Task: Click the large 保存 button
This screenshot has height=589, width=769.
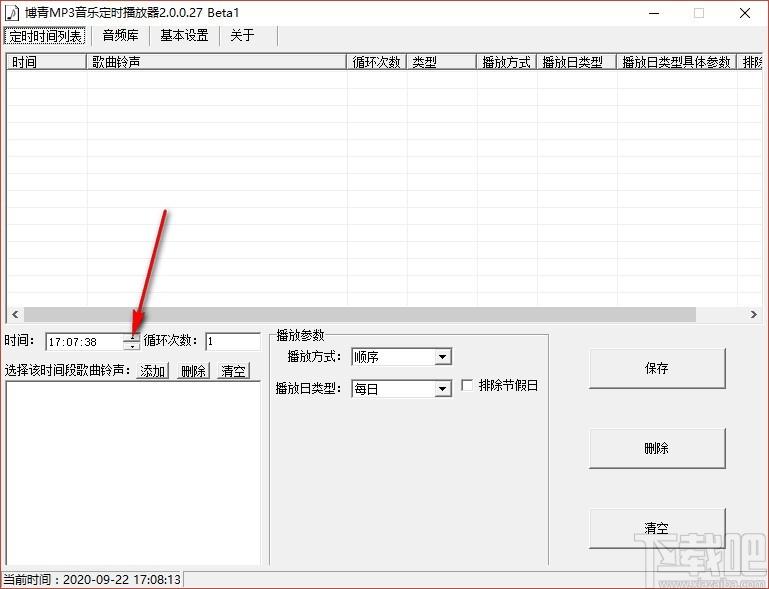Action: (657, 368)
